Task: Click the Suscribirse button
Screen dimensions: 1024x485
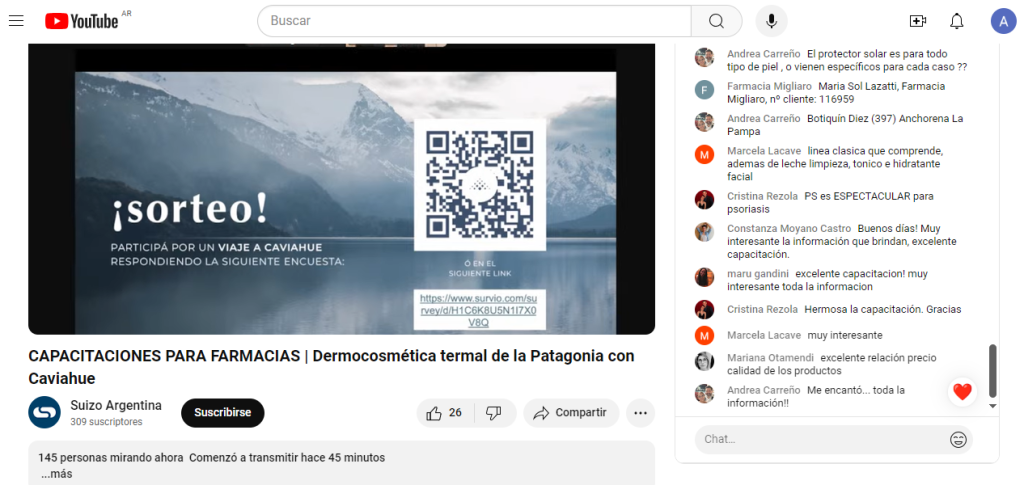Action: click(x=223, y=413)
